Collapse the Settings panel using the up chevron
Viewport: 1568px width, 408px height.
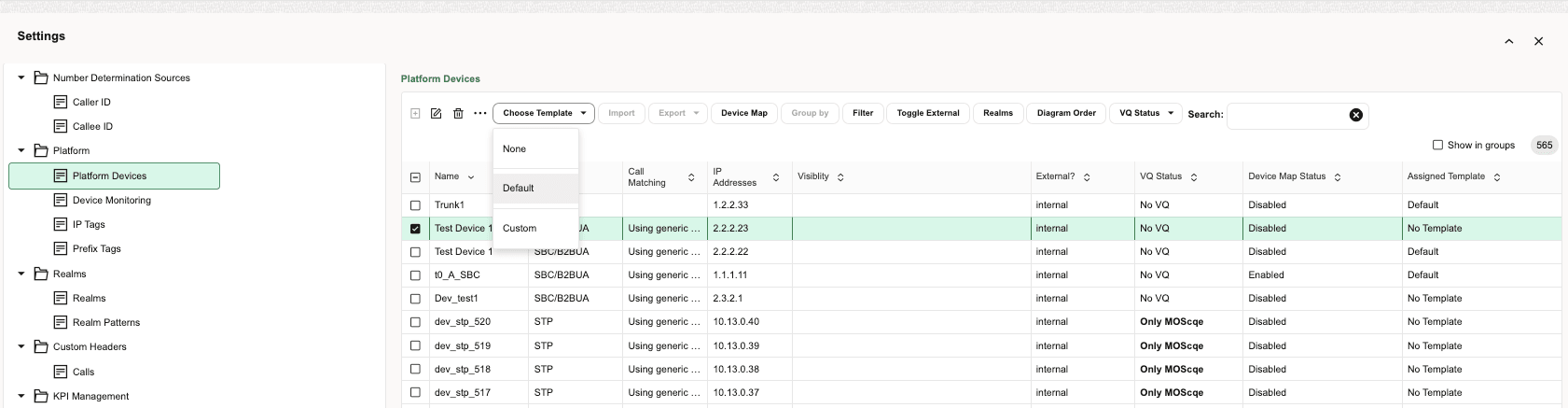(1508, 41)
